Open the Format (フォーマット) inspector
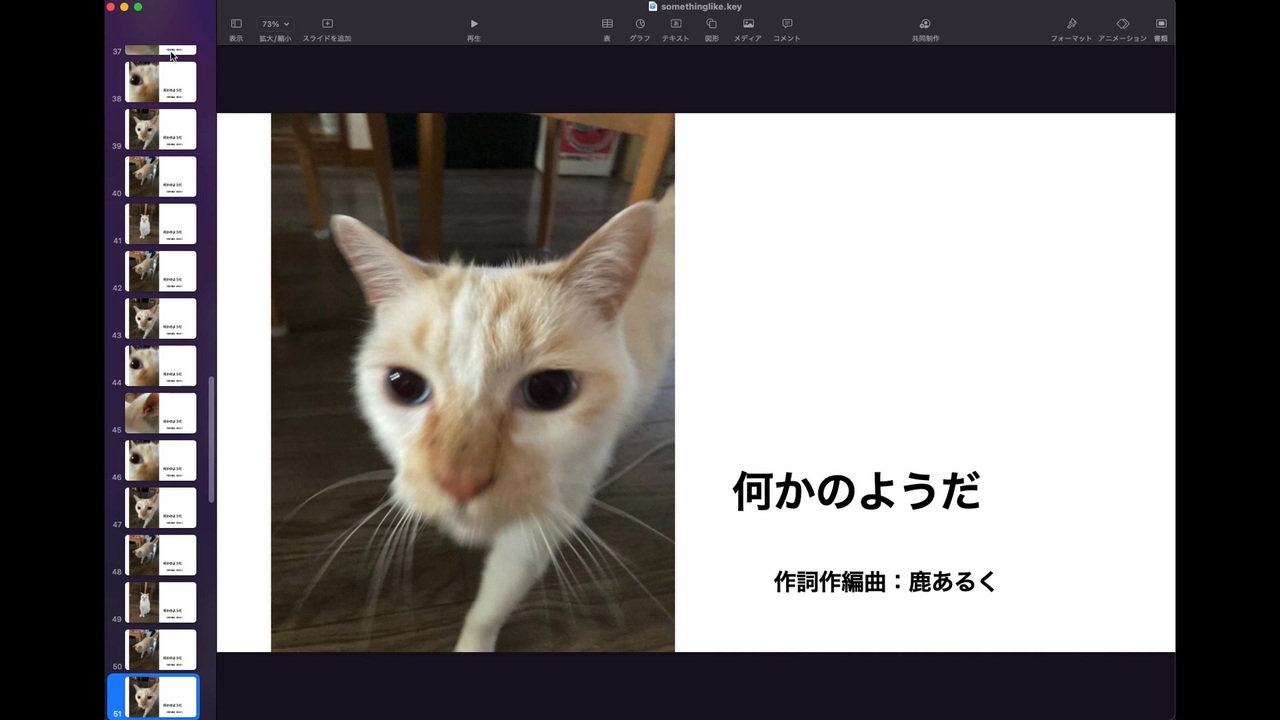Image resolution: width=1280 pixels, height=720 pixels. (1071, 29)
